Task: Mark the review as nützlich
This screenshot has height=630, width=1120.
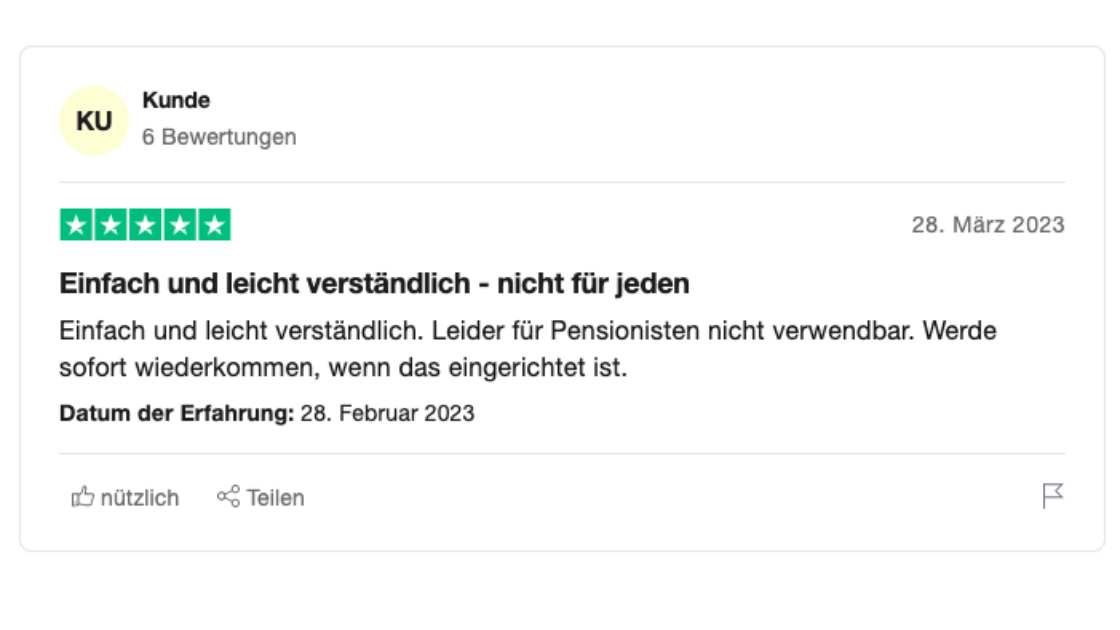Action: click(x=139, y=497)
